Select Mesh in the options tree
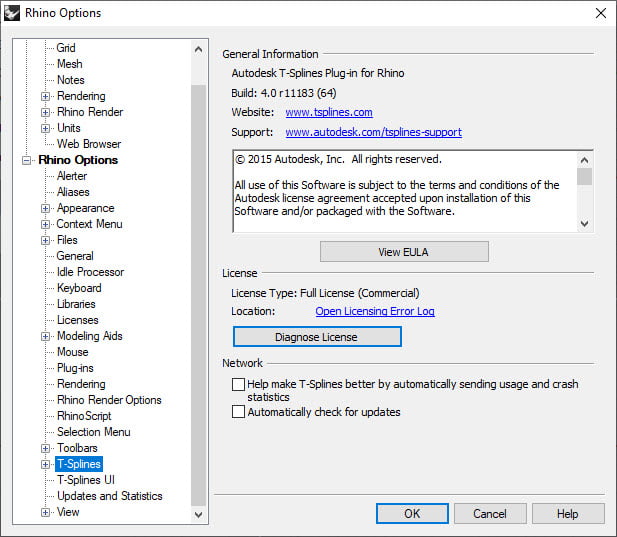Viewport: 617px width, 537px height. [70, 64]
